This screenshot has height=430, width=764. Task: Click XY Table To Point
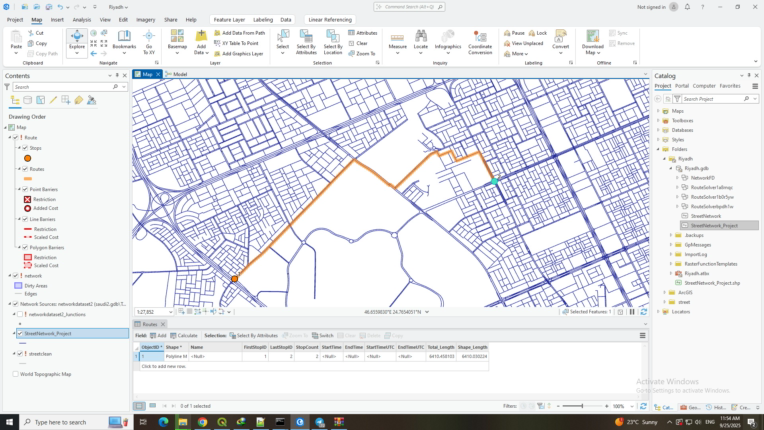click(x=236, y=43)
